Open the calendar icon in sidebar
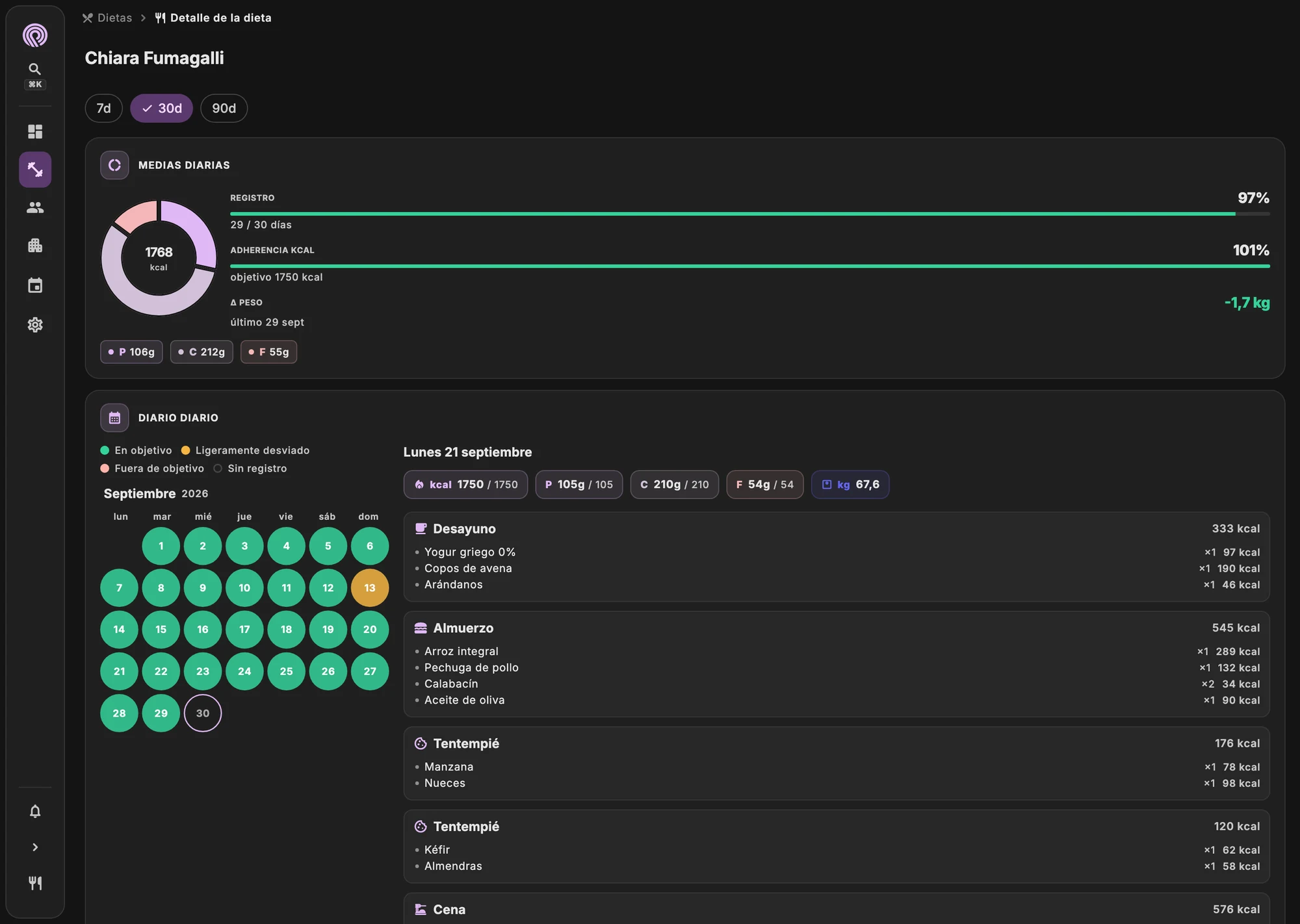1300x924 pixels. (x=35, y=285)
